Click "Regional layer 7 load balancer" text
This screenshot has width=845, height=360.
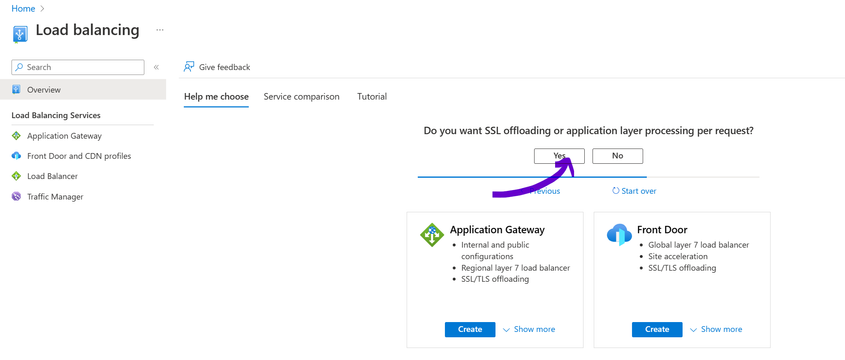516,268
